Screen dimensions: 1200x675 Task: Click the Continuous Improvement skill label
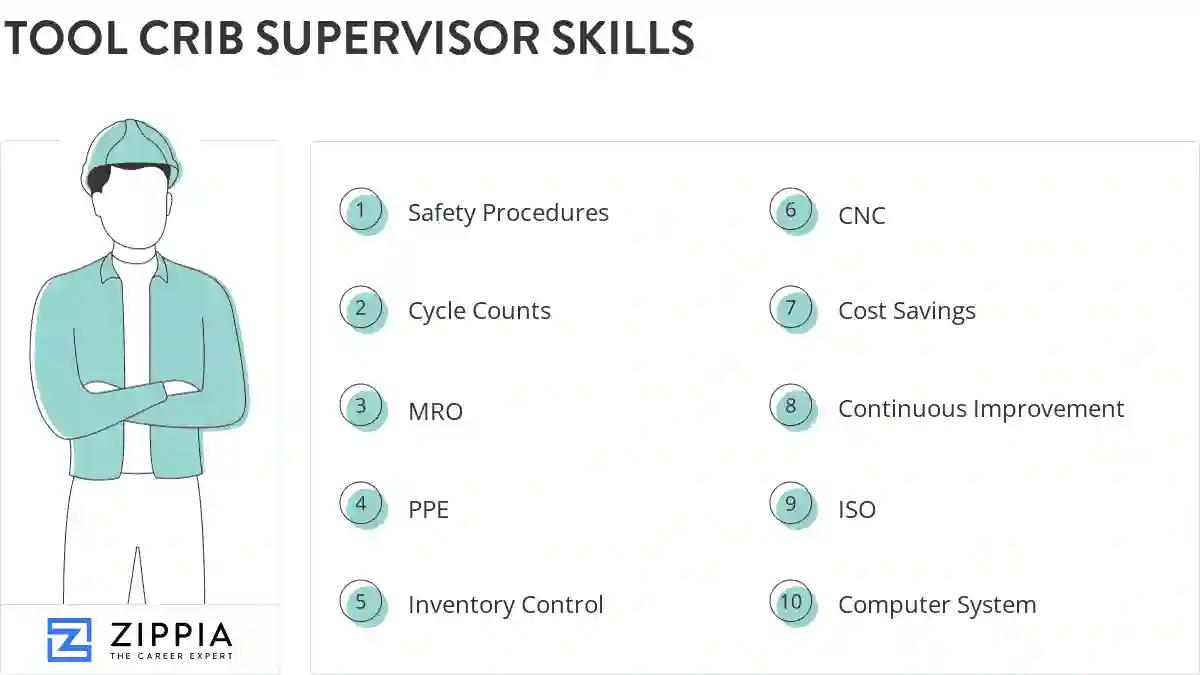click(981, 409)
